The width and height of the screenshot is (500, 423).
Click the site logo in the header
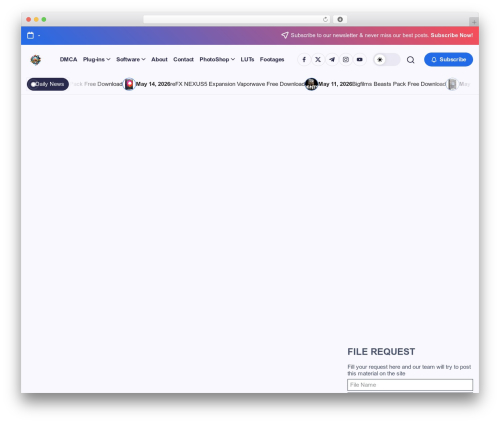[36, 60]
